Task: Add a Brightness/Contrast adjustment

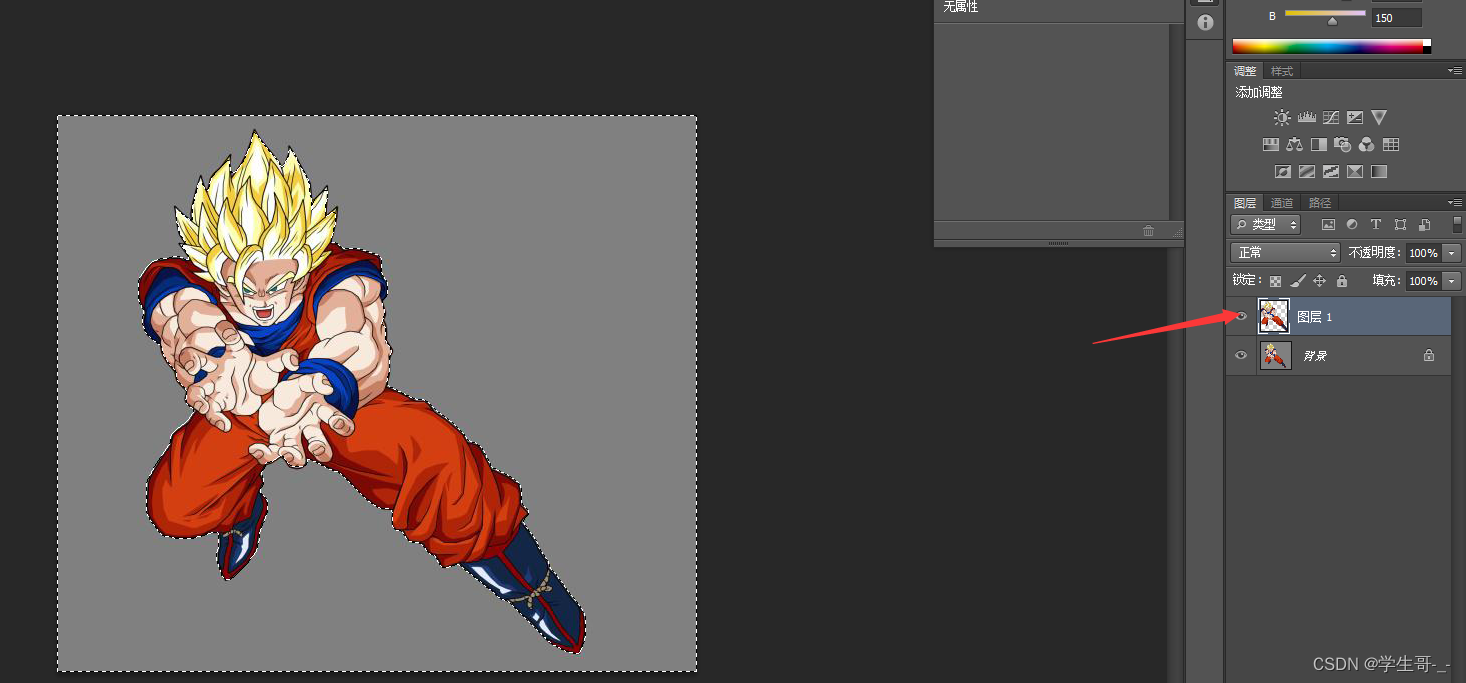Action: (x=1282, y=117)
